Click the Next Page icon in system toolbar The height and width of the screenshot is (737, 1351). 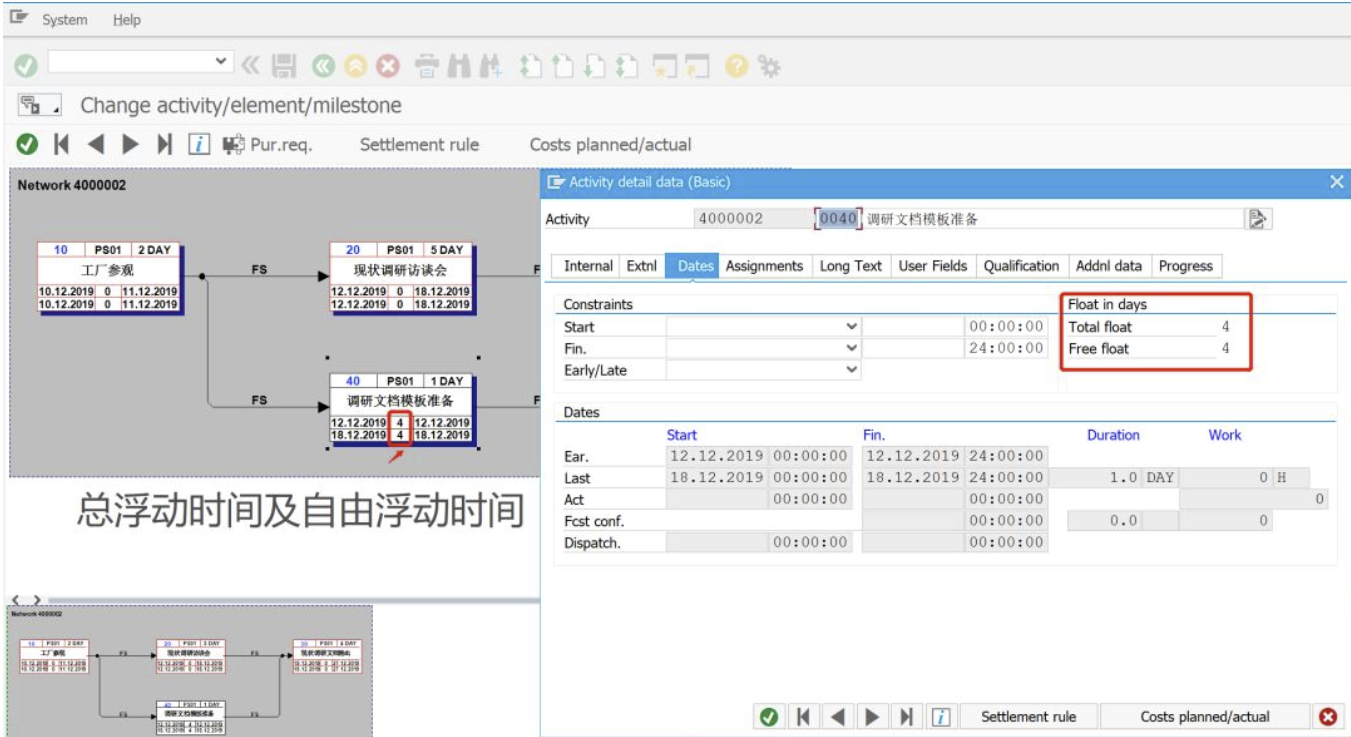[x=595, y=67]
